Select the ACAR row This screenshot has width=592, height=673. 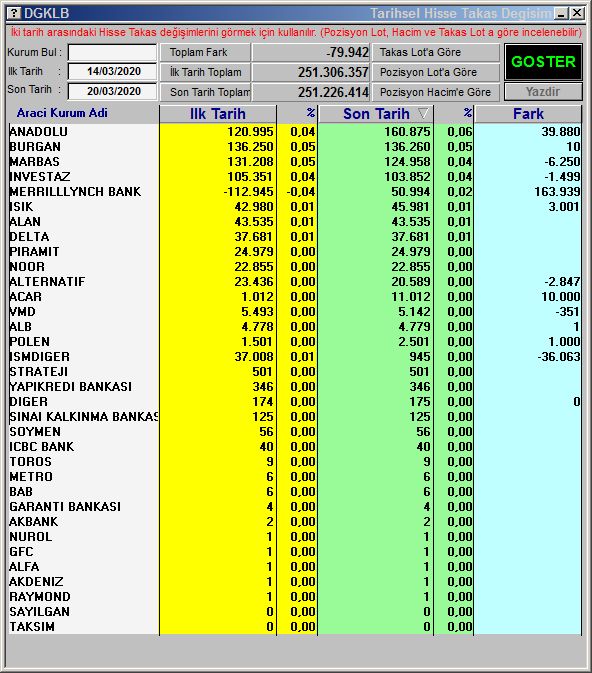[295, 297]
